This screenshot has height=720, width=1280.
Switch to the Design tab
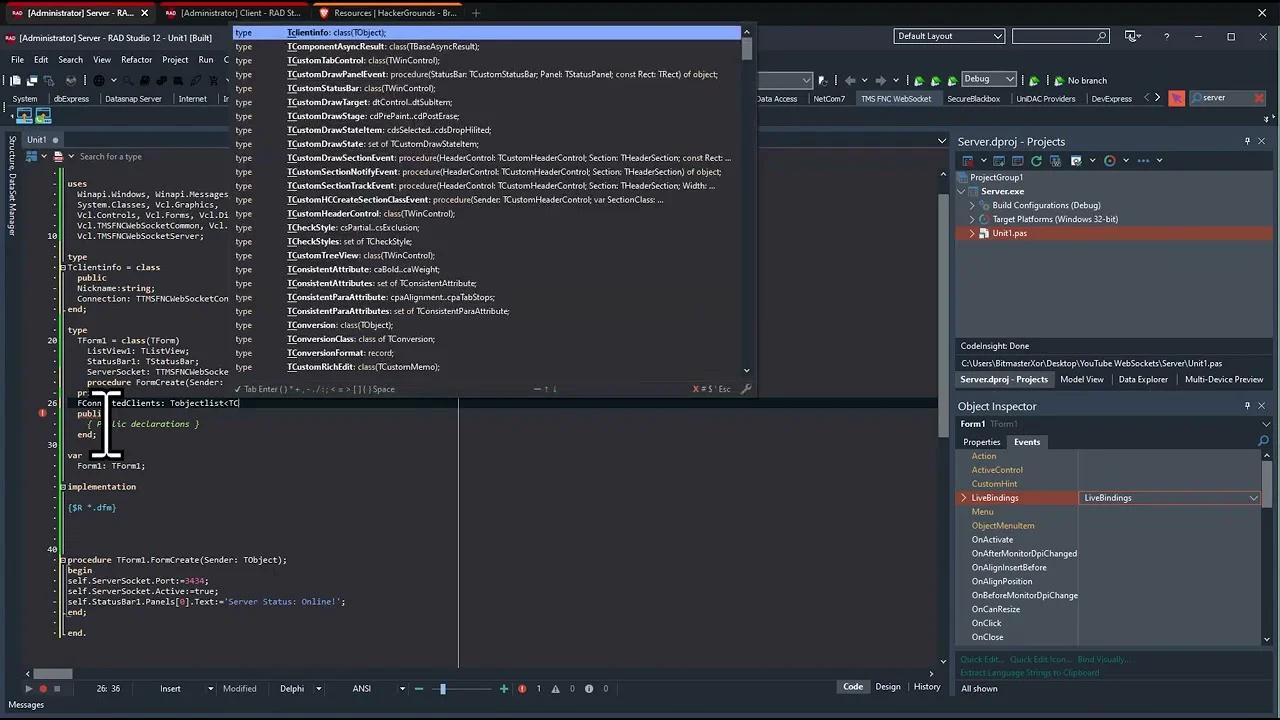click(x=887, y=687)
